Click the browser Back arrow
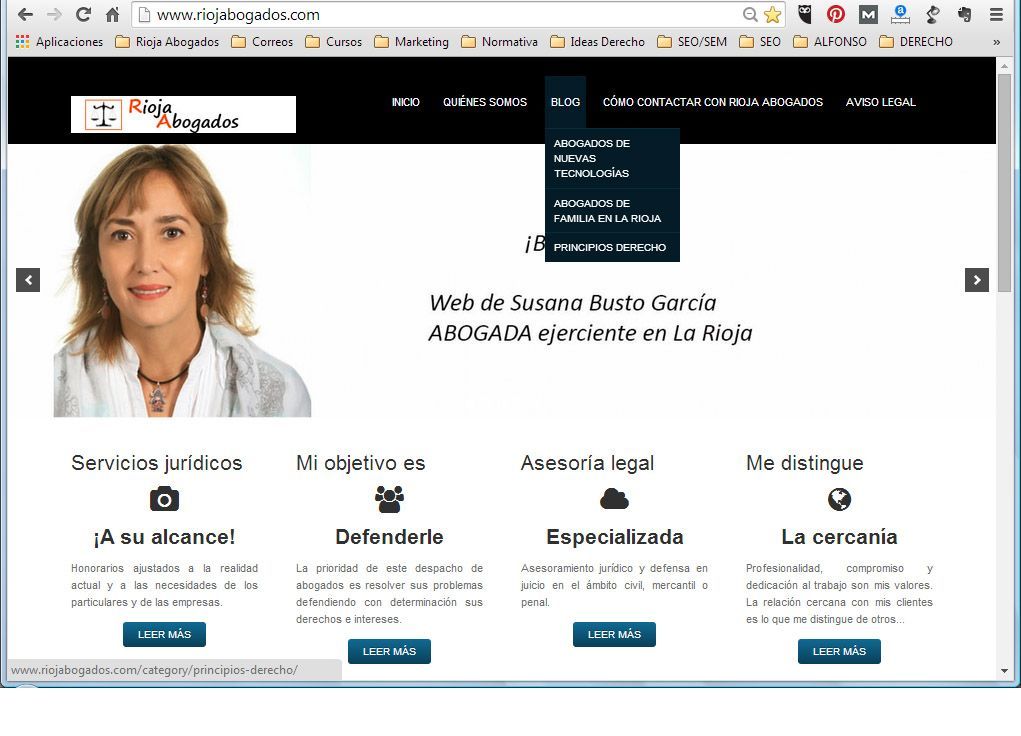 tap(25, 14)
